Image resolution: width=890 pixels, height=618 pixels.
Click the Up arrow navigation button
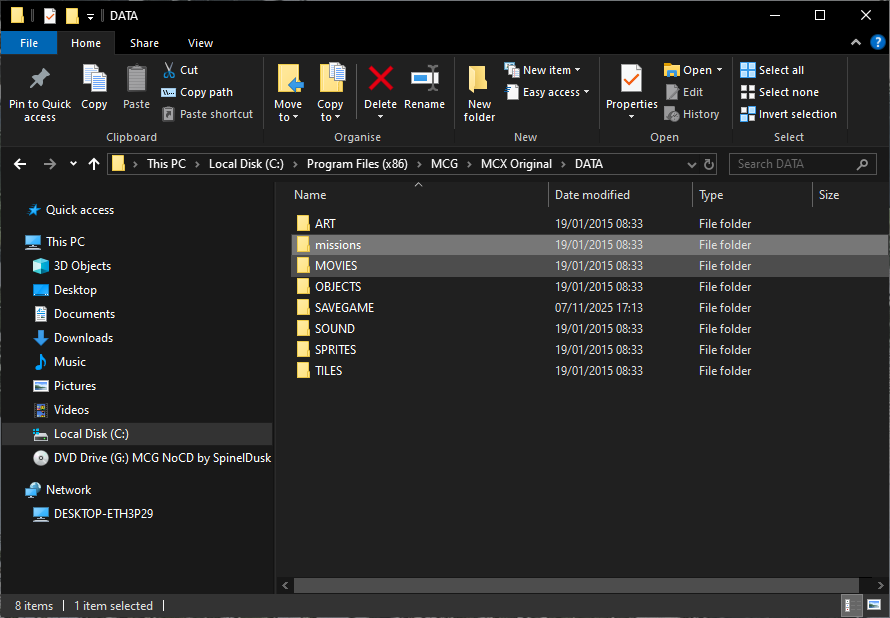pos(94,164)
